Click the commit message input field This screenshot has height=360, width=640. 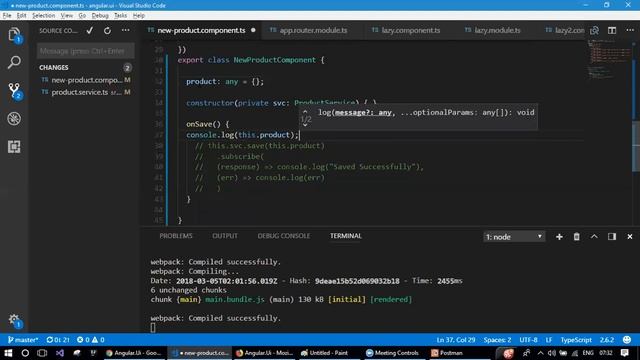click(85, 51)
